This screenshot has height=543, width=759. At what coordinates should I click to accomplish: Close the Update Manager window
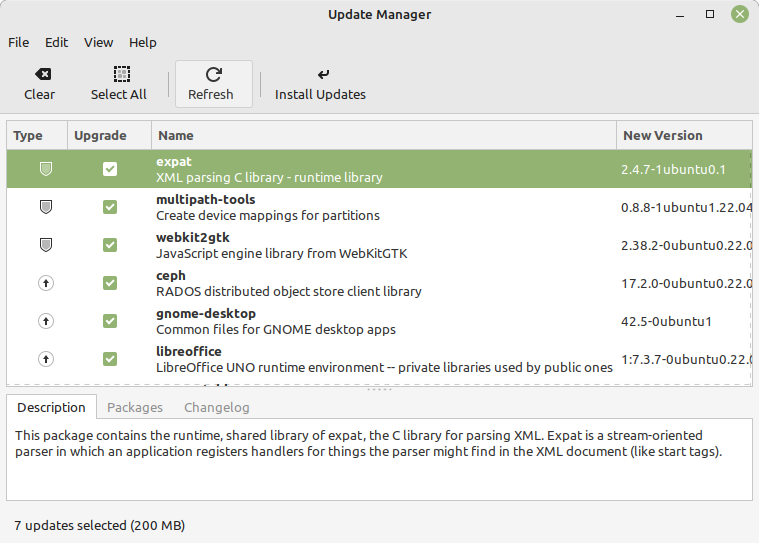(x=740, y=14)
